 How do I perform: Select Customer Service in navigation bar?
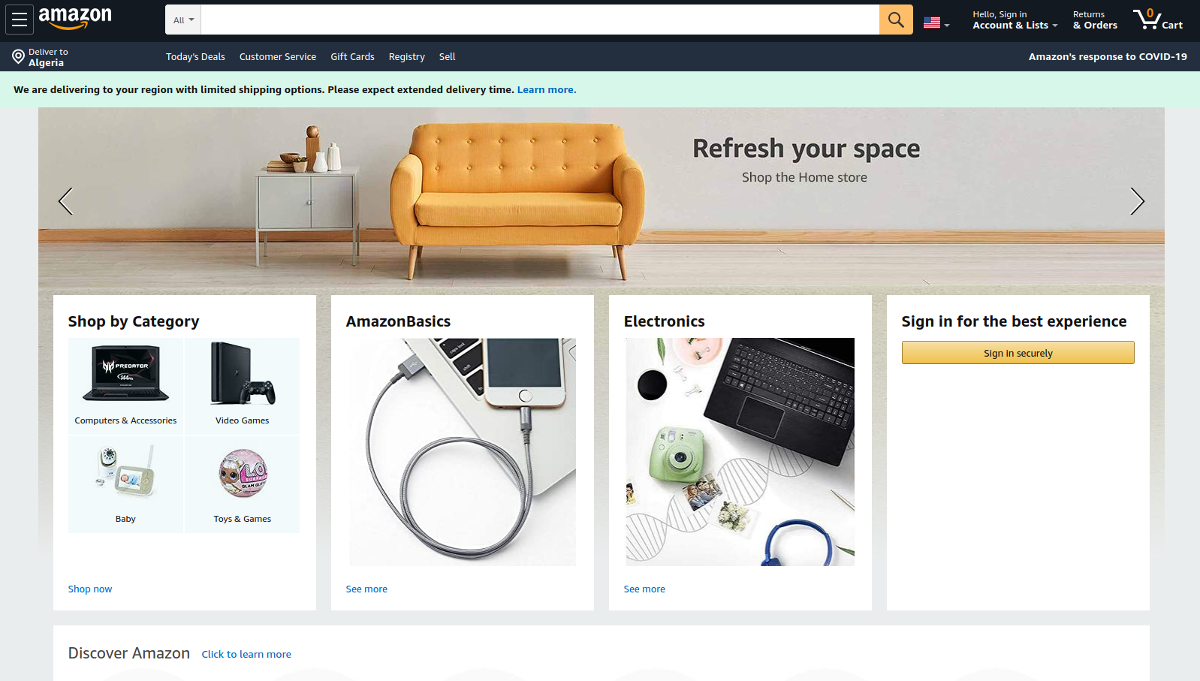(278, 57)
